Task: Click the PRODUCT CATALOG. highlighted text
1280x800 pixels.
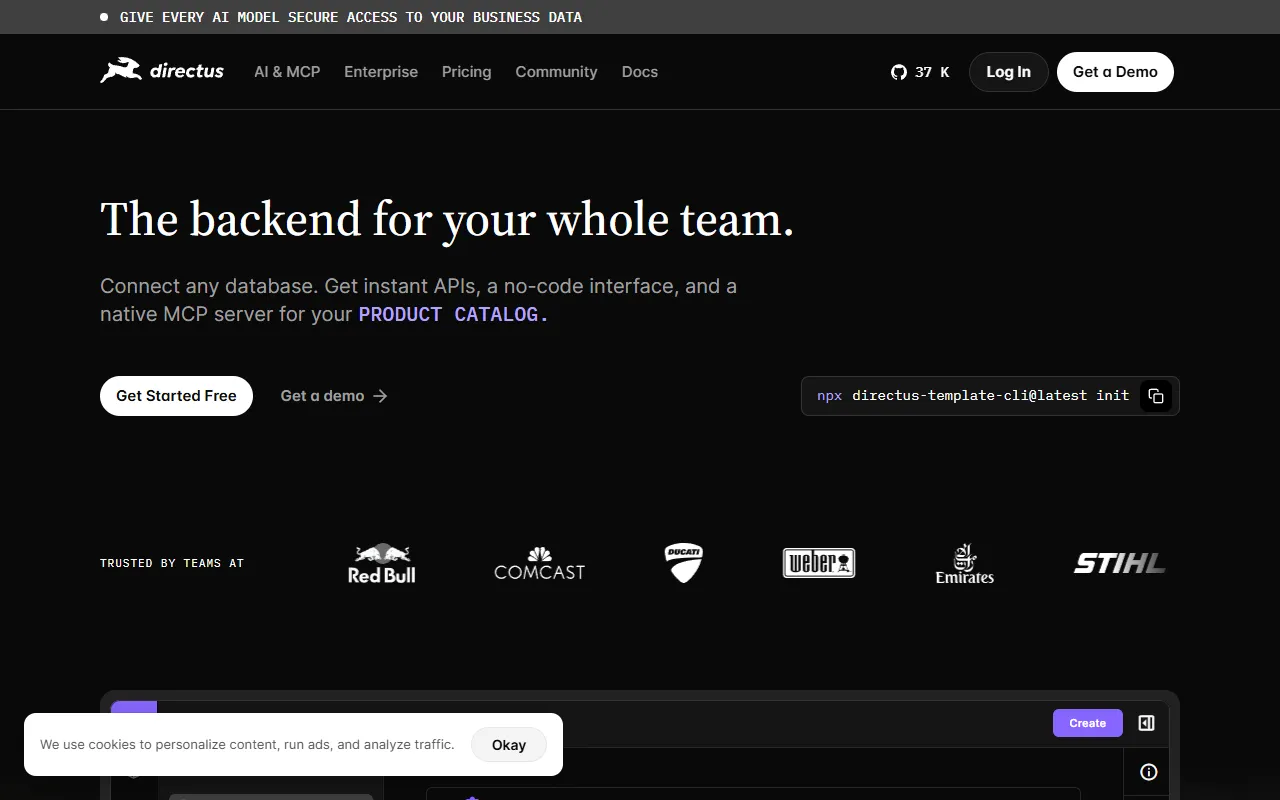Action: 454,314
